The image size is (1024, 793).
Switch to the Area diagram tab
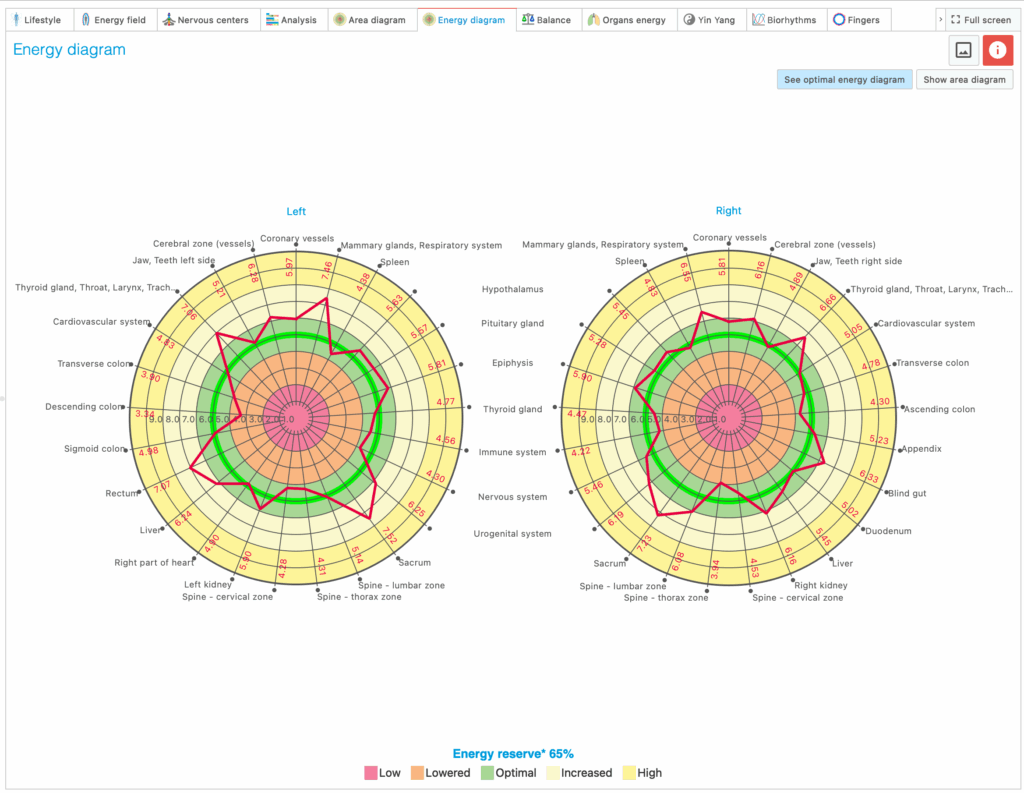coord(370,20)
